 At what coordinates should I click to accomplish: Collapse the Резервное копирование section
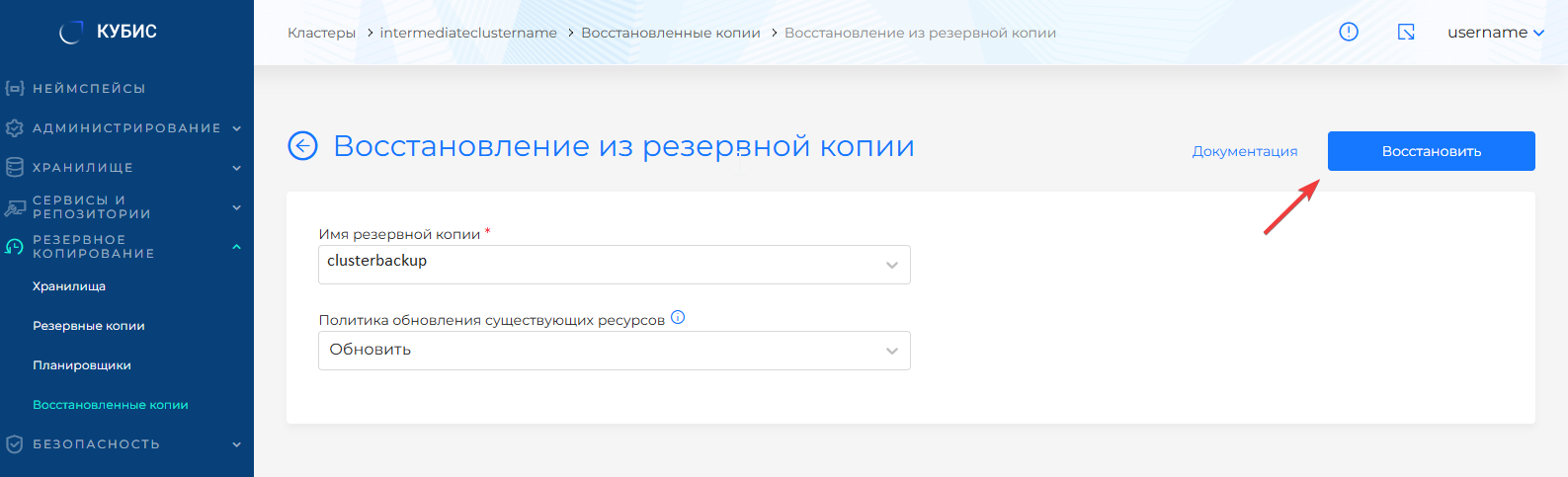click(236, 247)
